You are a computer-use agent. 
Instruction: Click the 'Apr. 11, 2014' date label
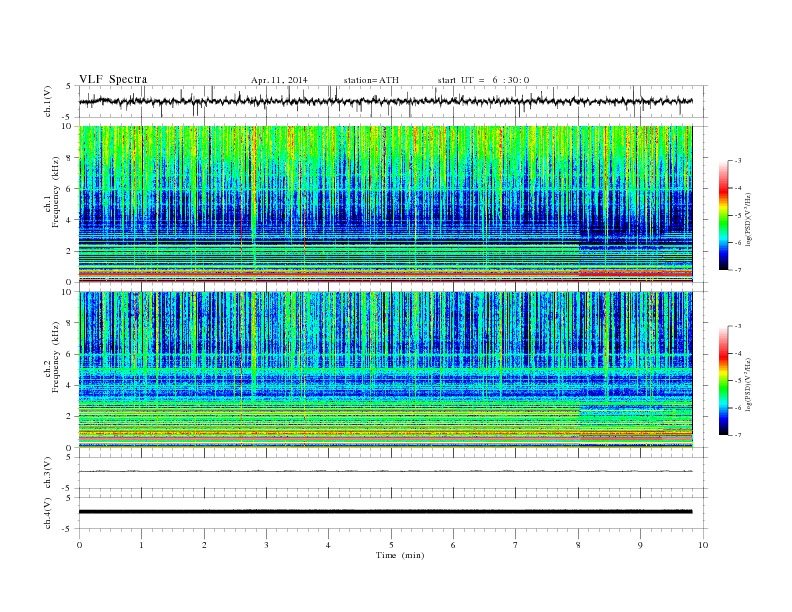pos(279,80)
